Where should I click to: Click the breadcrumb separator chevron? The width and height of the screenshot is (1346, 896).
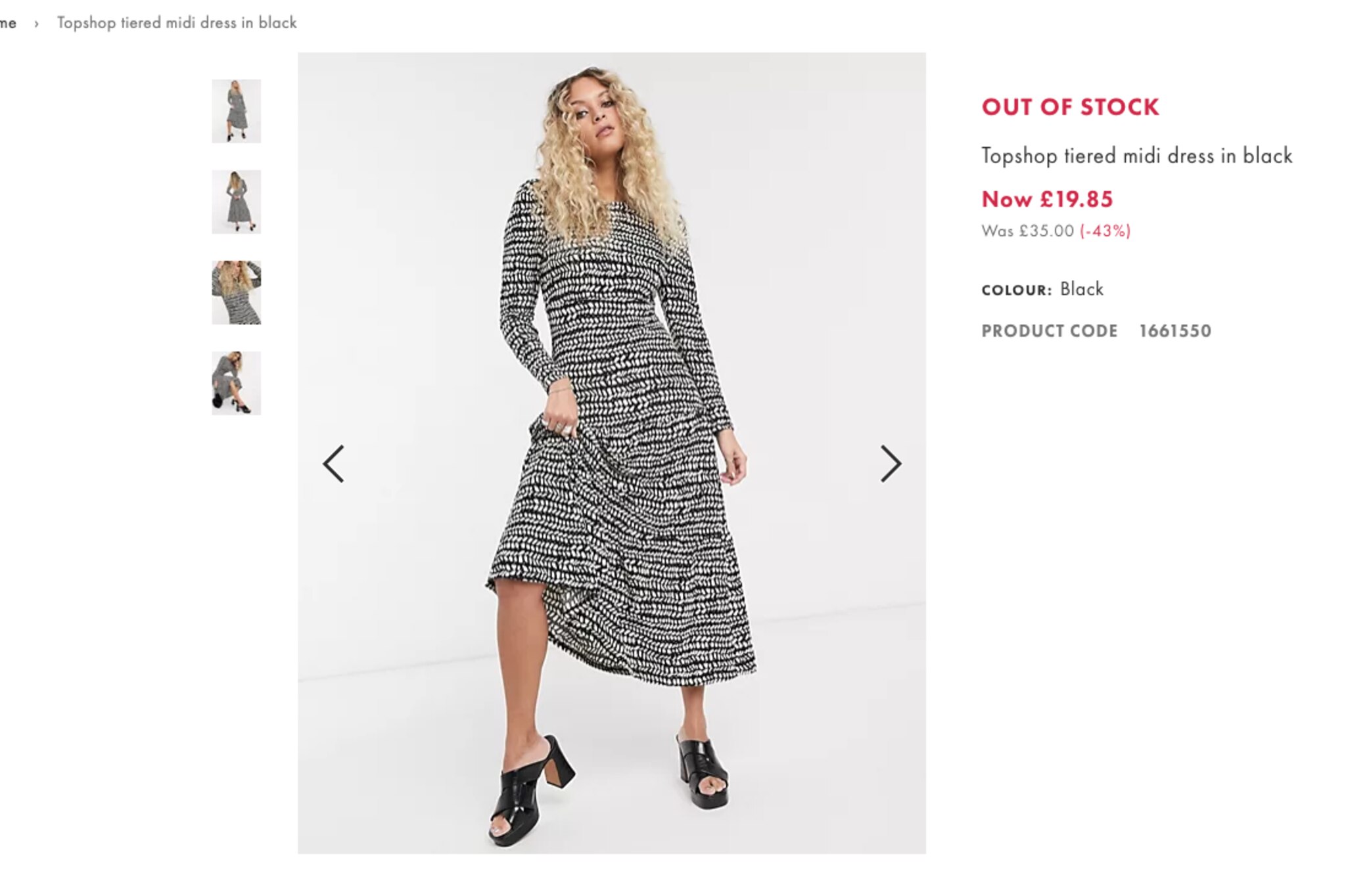37,24
